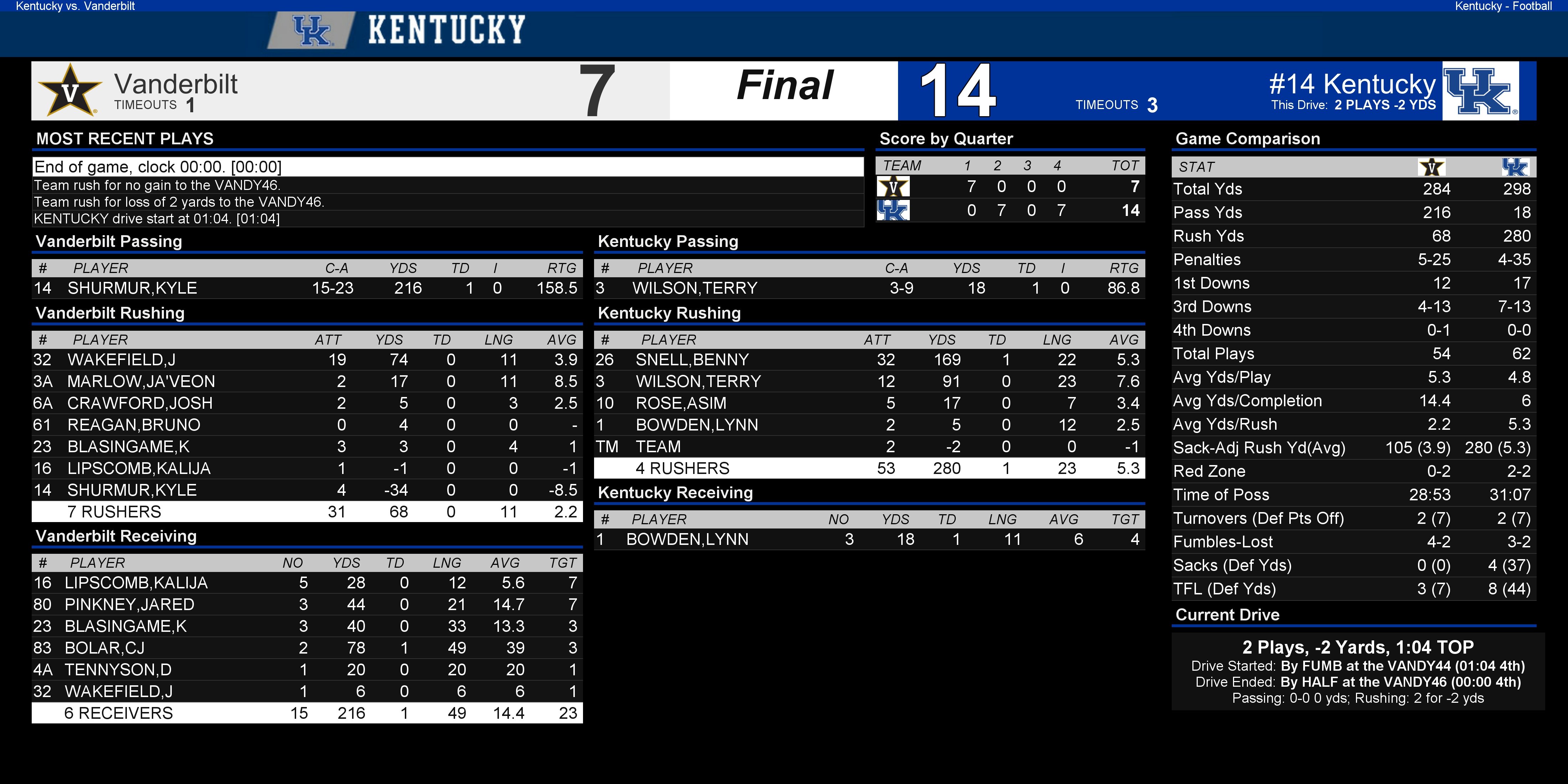This screenshot has height=784, width=1568.
Task: Click the large Kentucky UK logo at right
Action: click(1480, 91)
